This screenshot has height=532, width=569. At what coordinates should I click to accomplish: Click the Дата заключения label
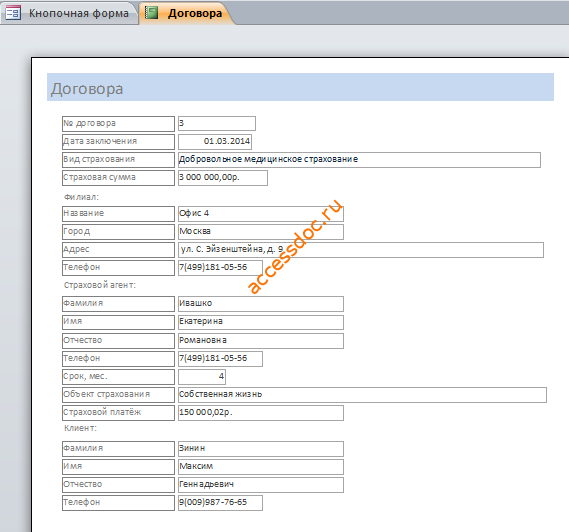pyautogui.click(x=118, y=142)
